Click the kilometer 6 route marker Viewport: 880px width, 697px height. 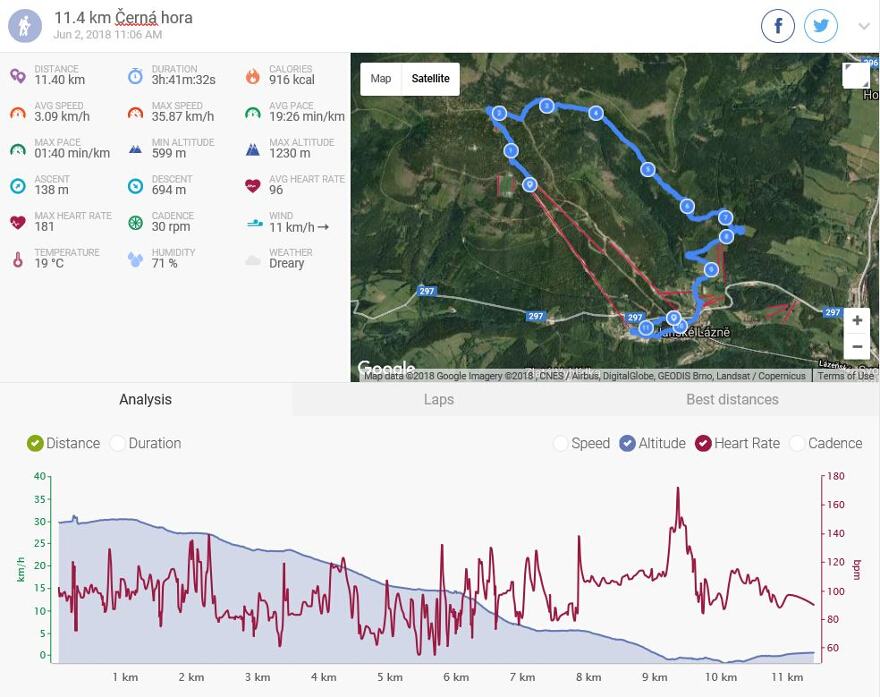tap(687, 206)
